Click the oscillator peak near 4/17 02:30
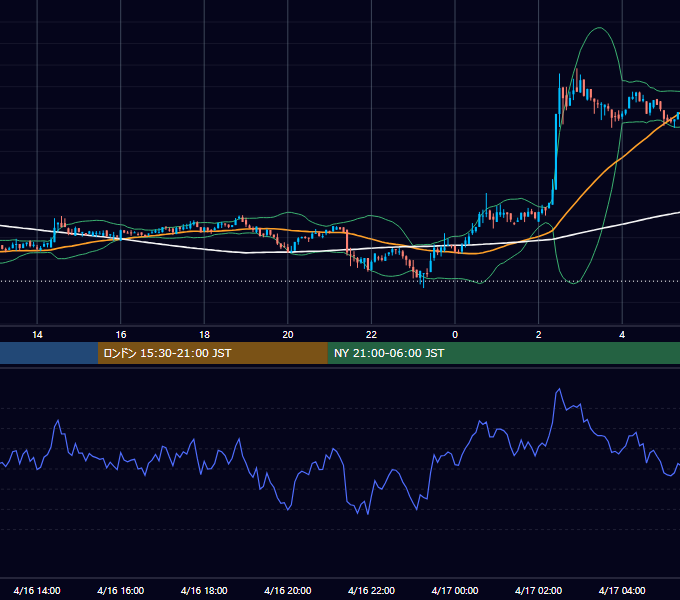Image resolution: width=680 pixels, height=600 pixels. coord(559,389)
